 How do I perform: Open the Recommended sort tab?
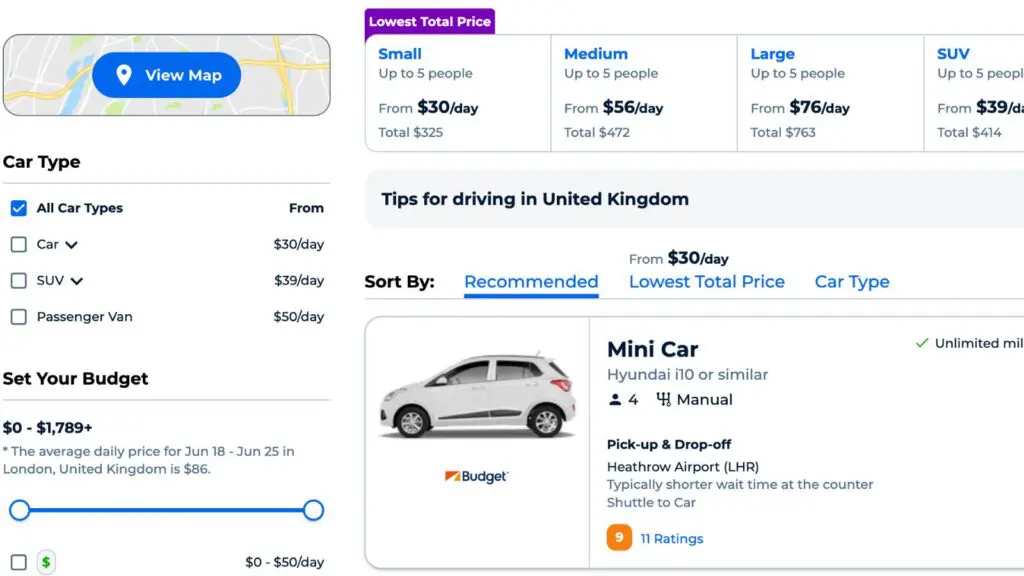(531, 282)
